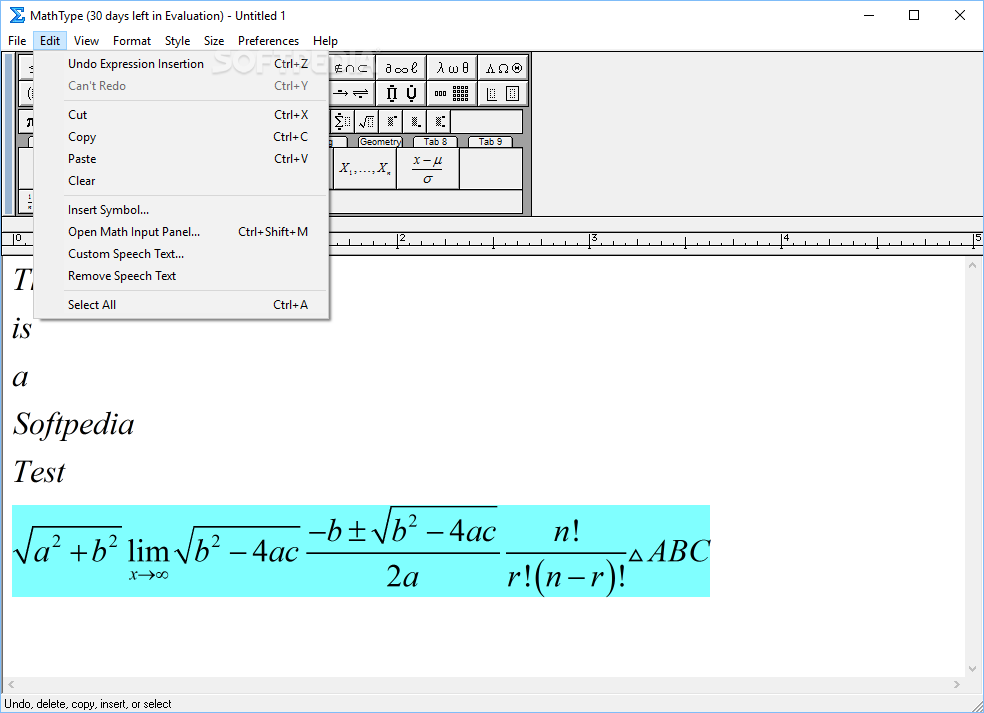The height and width of the screenshot is (713, 984).
Task: Choose Undo Expression Insertion
Action: coord(182,64)
